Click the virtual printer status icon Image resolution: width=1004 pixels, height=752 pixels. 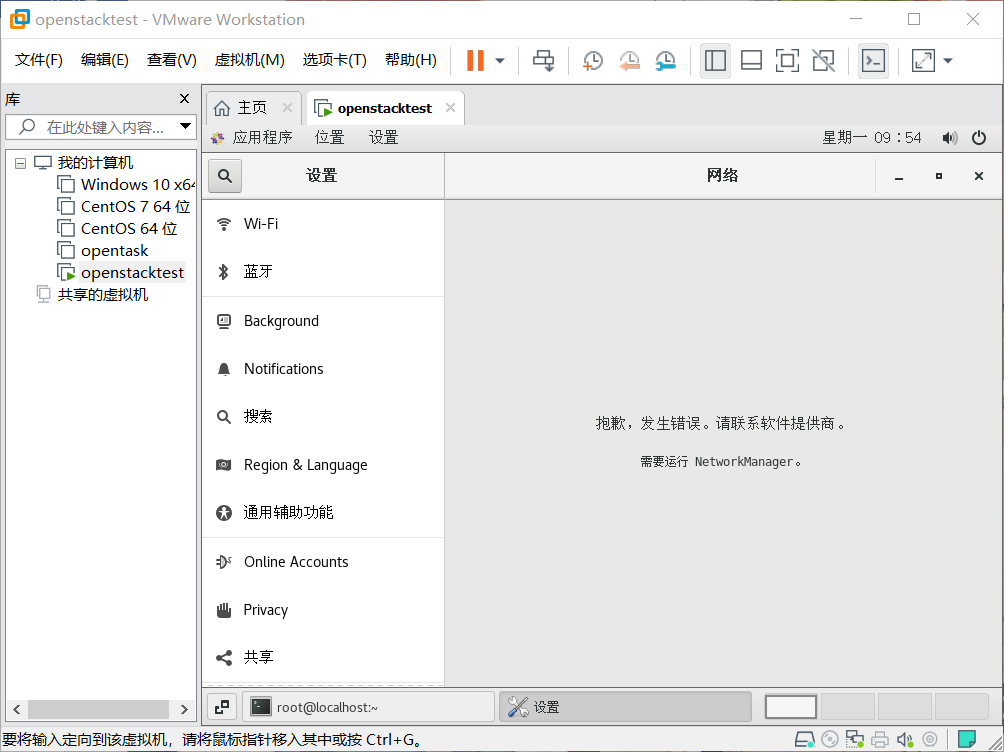(x=879, y=740)
